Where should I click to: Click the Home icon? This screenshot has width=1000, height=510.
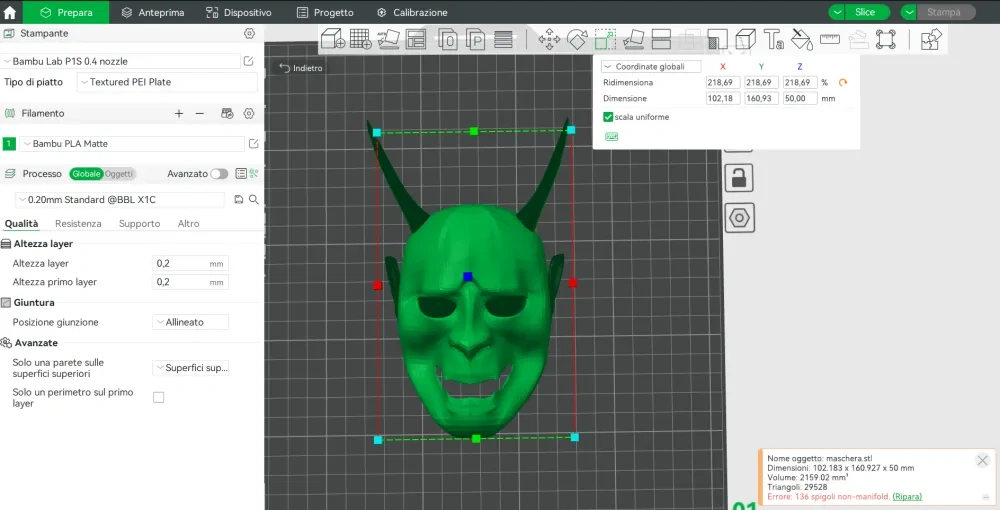click(10, 12)
